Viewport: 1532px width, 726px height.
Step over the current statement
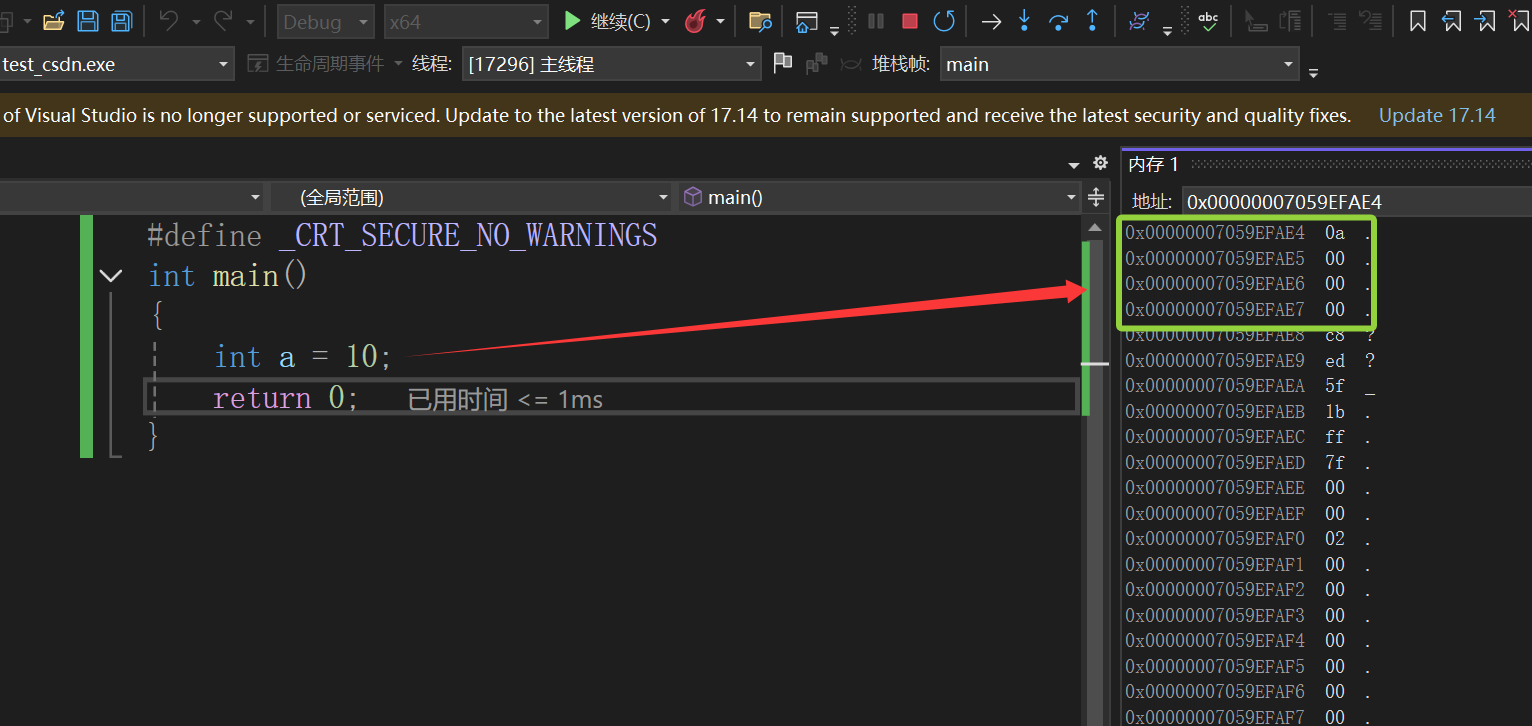click(x=1058, y=21)
